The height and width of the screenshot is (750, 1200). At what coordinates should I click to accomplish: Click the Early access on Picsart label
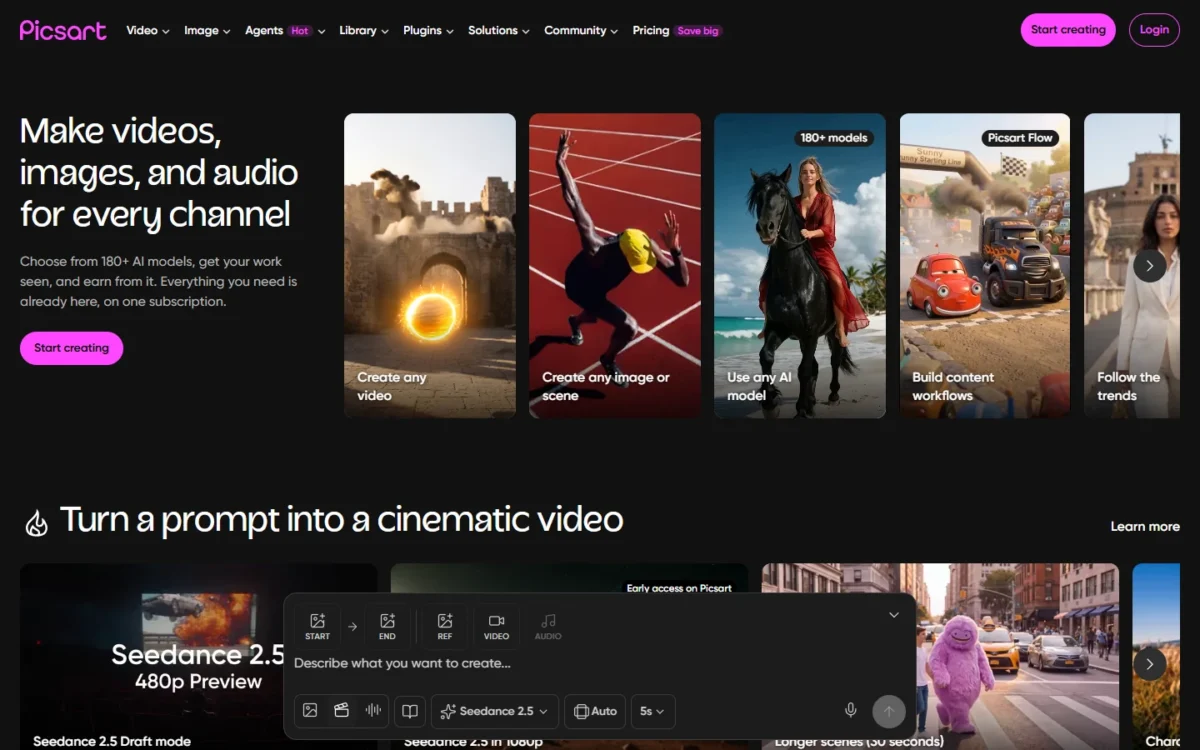[679, 588]
